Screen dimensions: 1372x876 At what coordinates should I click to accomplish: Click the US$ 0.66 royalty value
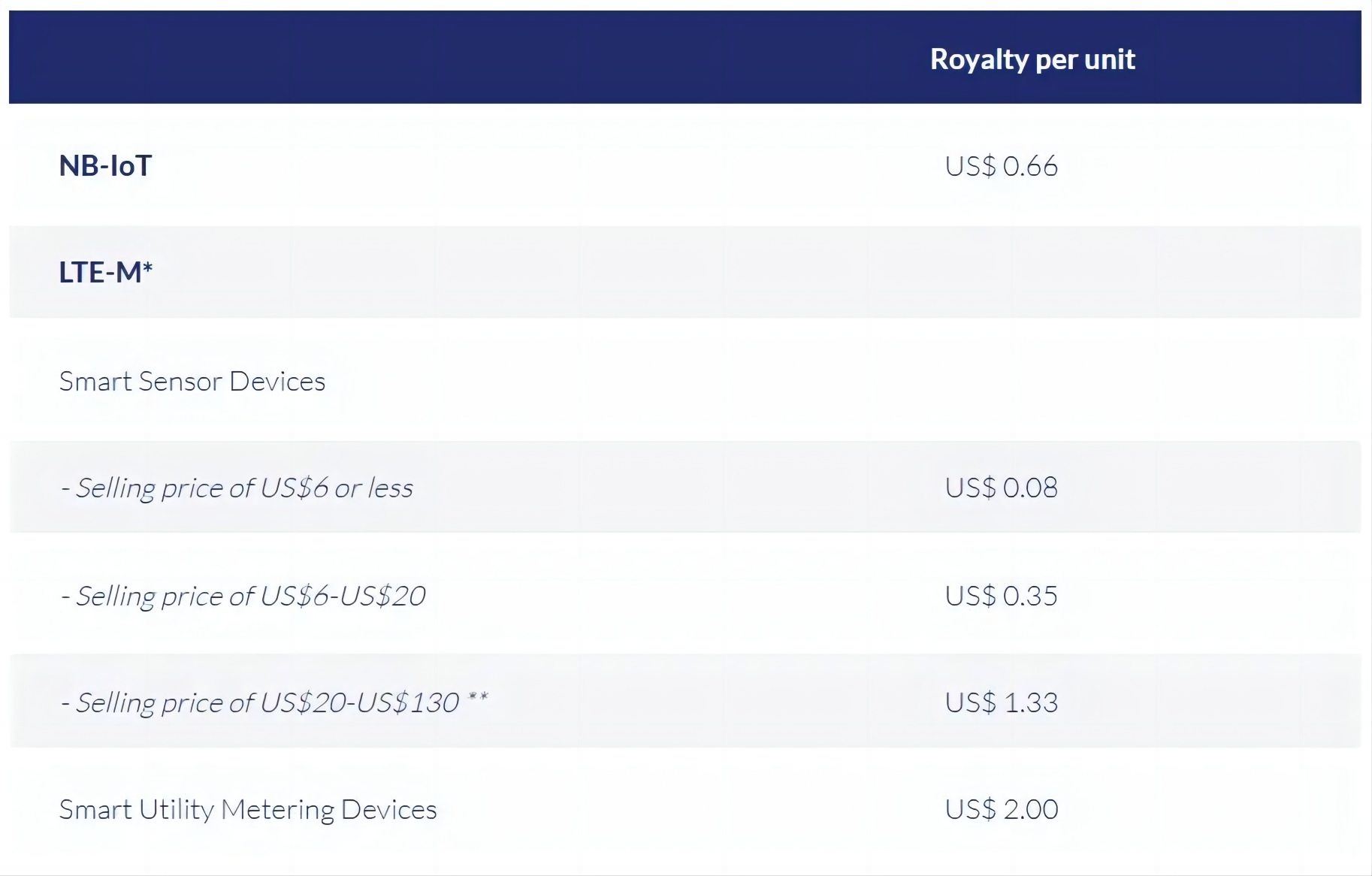point(1002,166)
